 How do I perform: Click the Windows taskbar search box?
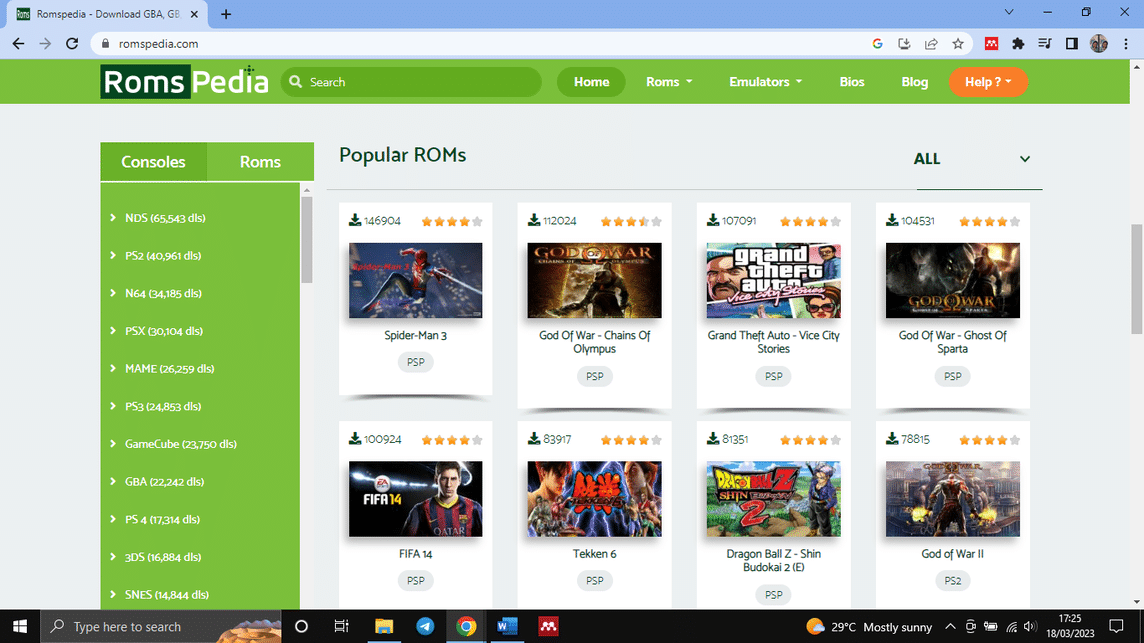click(x=161, y=626)
